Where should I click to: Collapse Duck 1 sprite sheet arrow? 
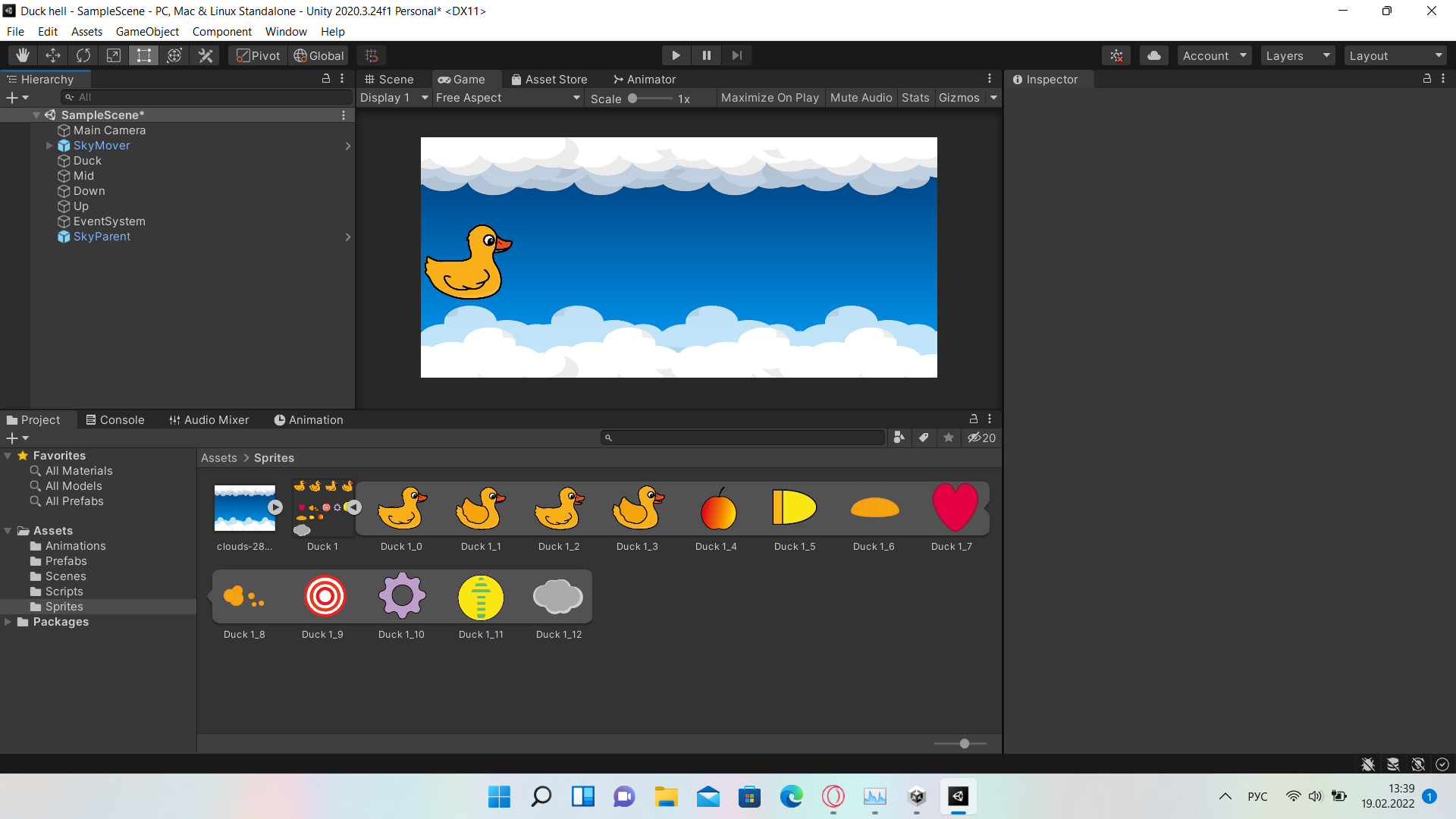click(x=353, y=507)
